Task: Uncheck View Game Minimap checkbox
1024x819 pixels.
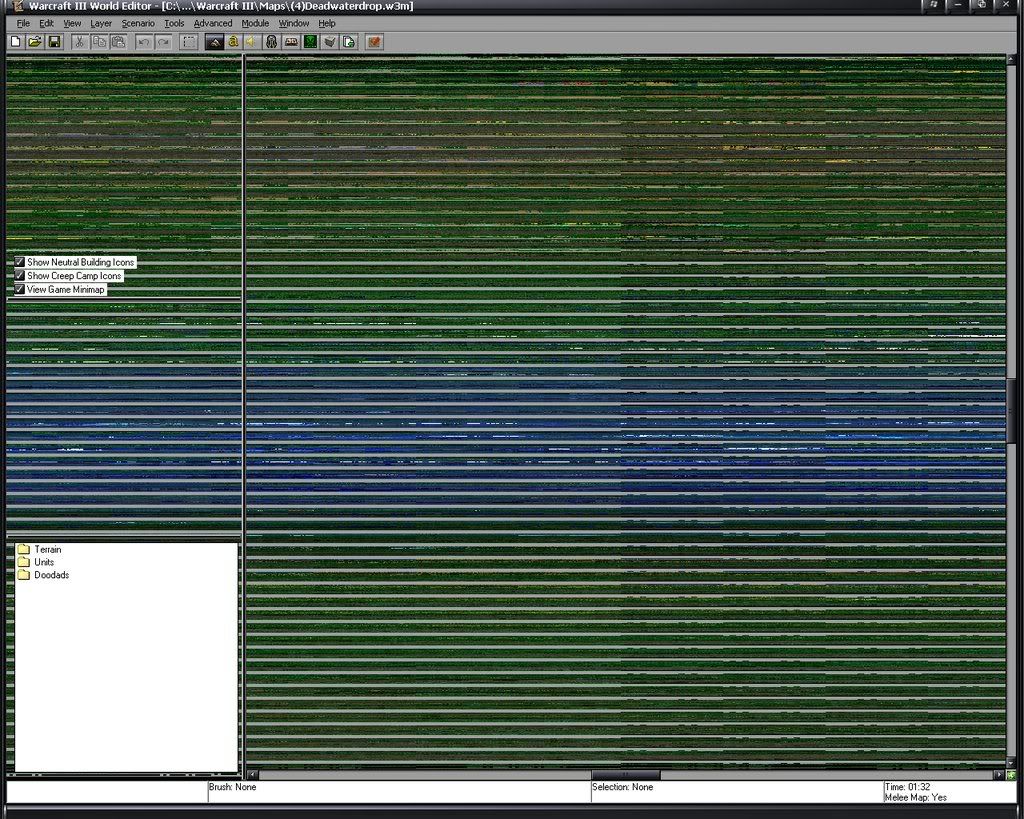Action: coord(20,289)
